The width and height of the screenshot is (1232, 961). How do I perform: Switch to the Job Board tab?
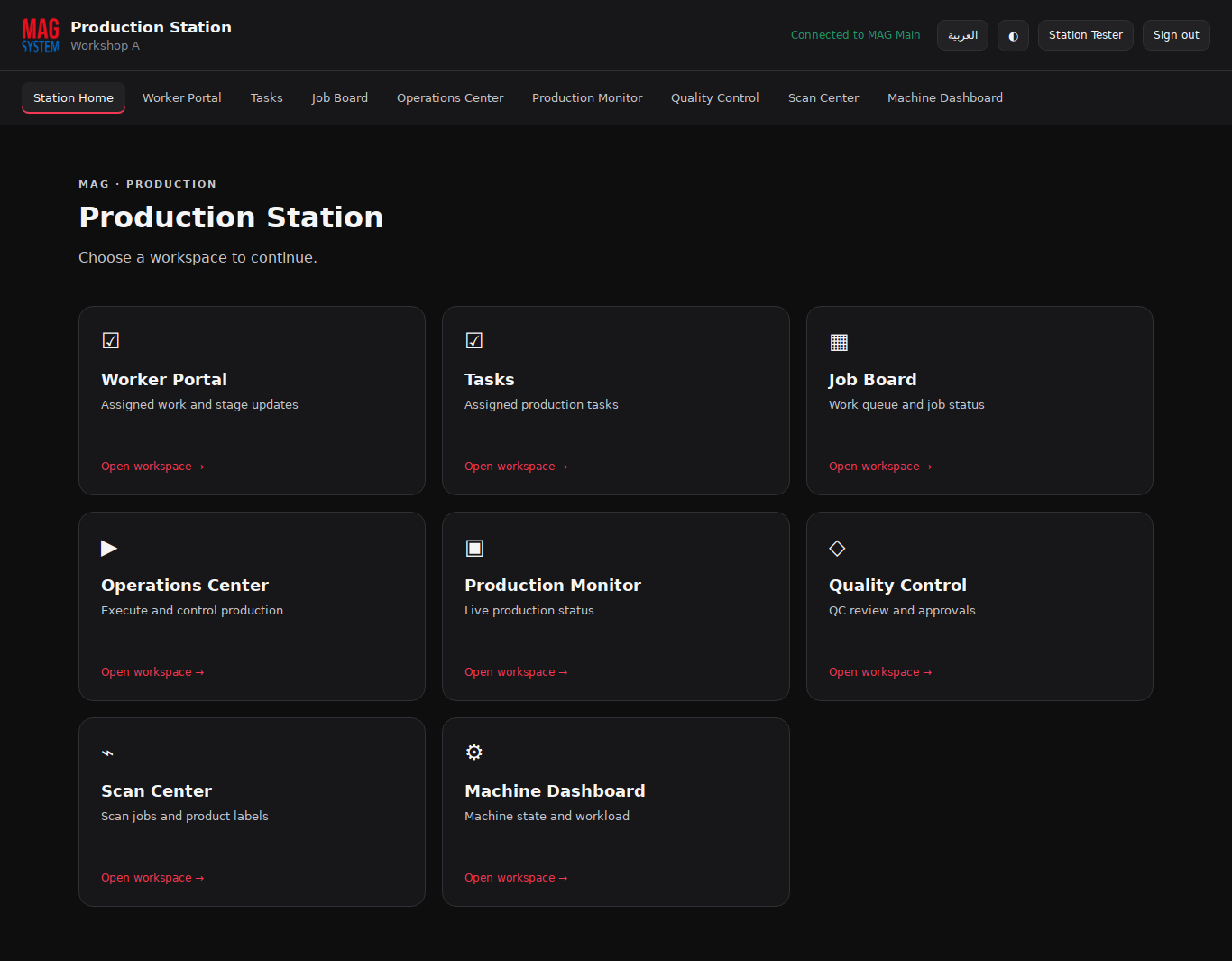340,97
